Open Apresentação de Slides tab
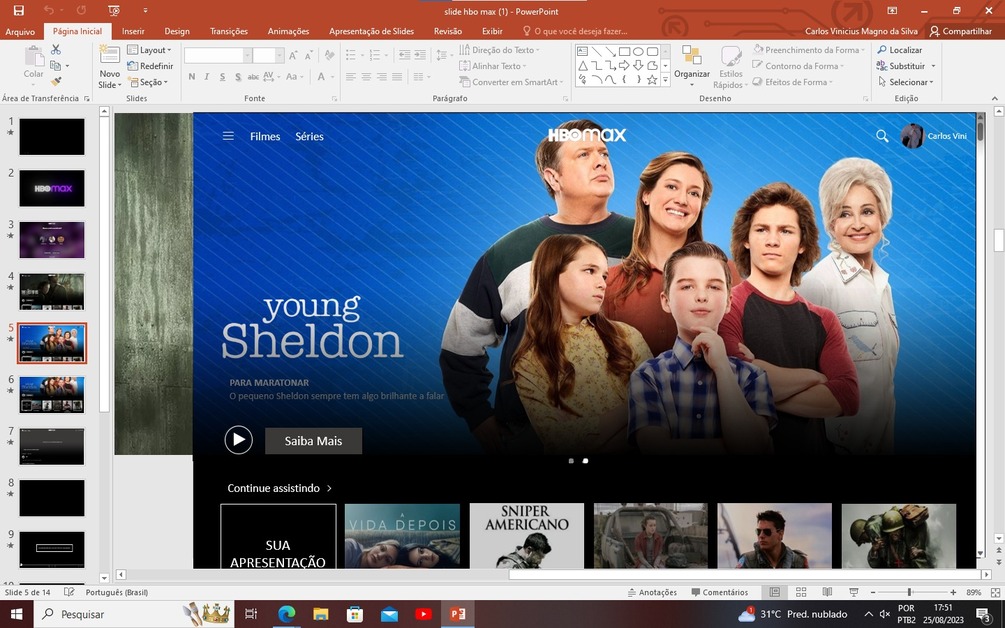The image size is (1005, 628). coord(372,31)
